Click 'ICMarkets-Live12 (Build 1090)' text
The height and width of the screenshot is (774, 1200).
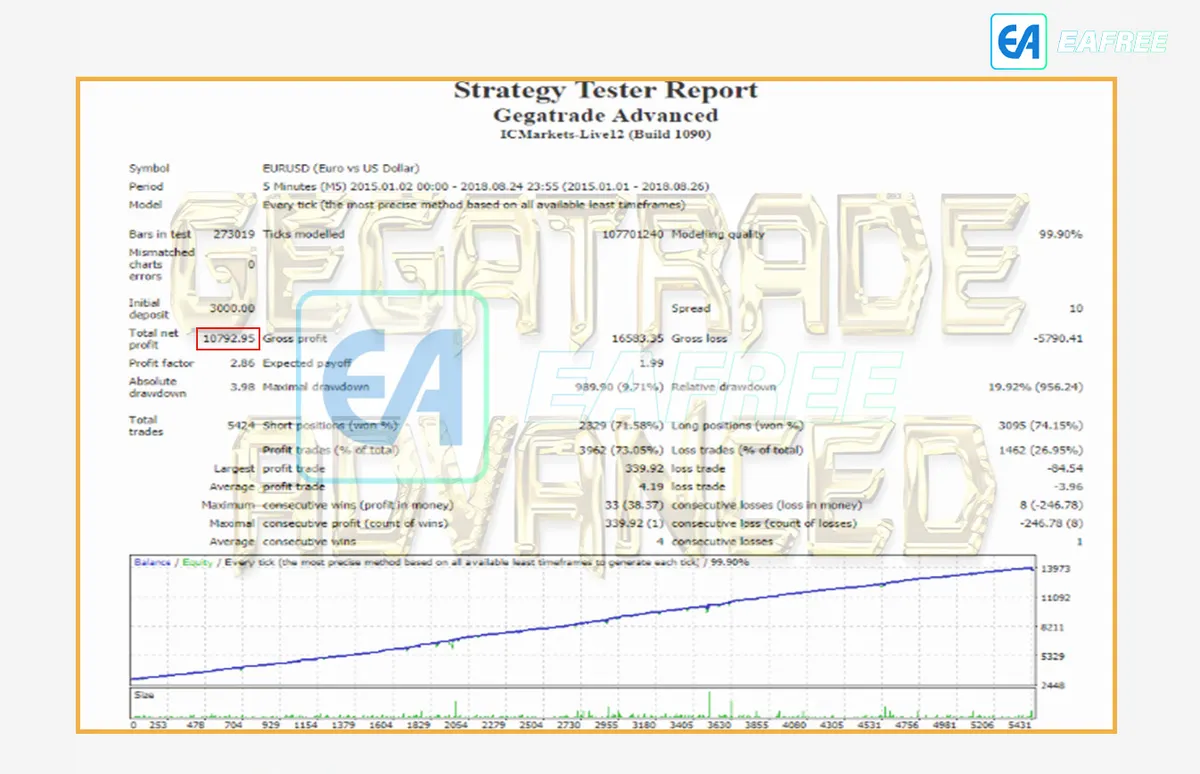606,134
